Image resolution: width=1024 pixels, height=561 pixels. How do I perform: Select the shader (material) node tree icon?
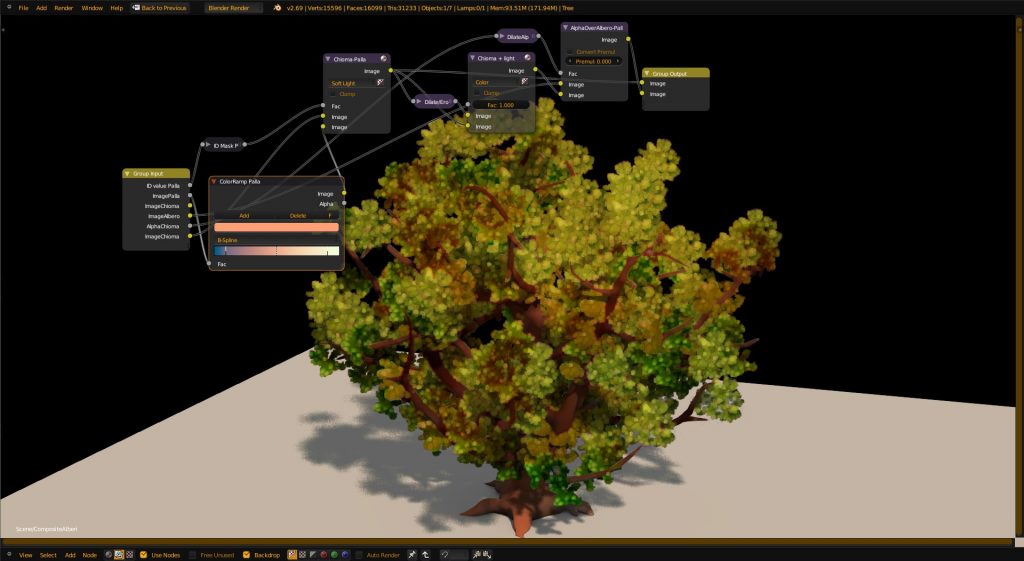pyautogui.click(x=109, y=554)
